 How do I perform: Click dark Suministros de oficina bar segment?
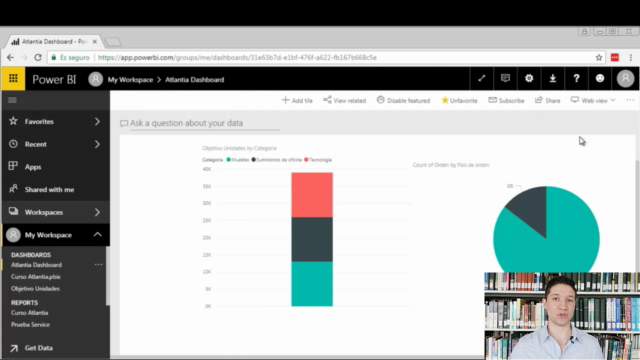(312, 239)
